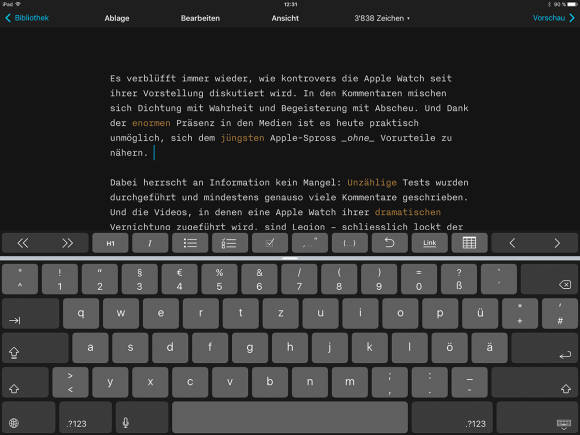Tap the angle brackets < > key
The height and width of the screenshot is (435, 580).
point(70,382)
